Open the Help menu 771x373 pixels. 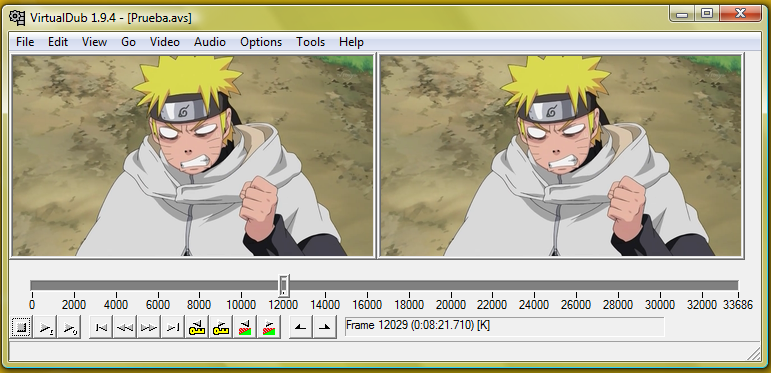[x=351, y=42]
